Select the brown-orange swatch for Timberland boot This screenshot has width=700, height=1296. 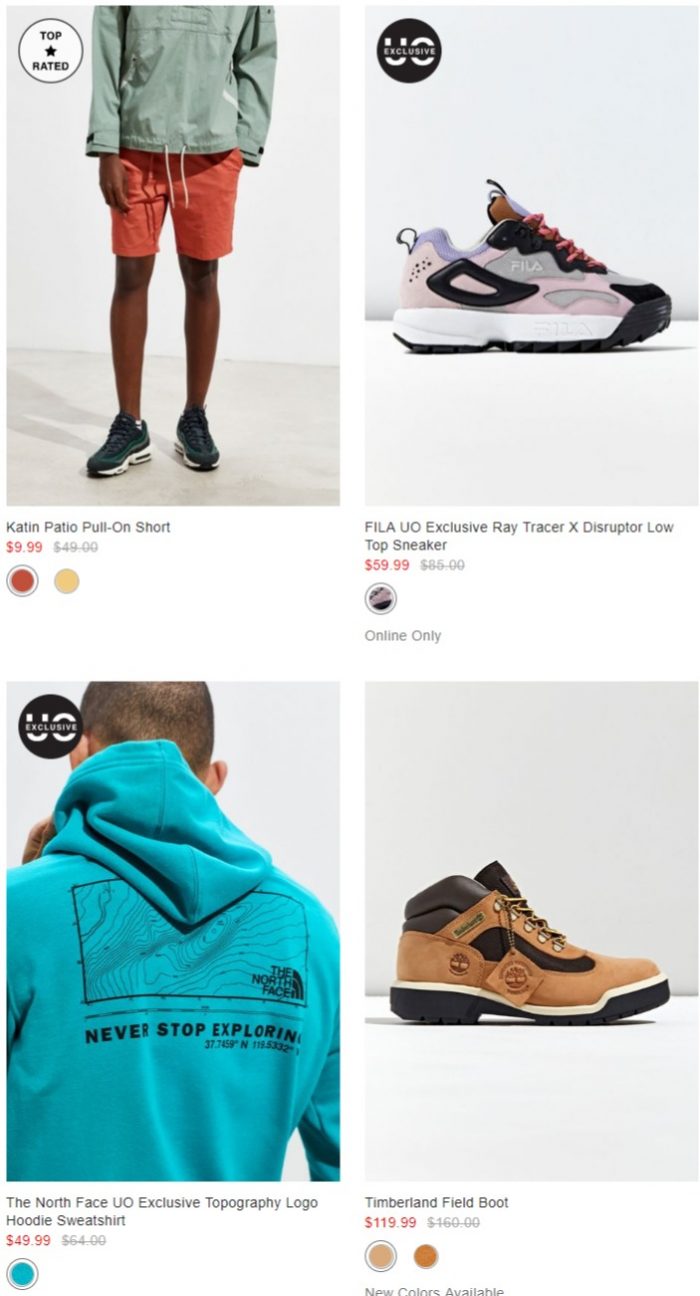point(426,1256)
